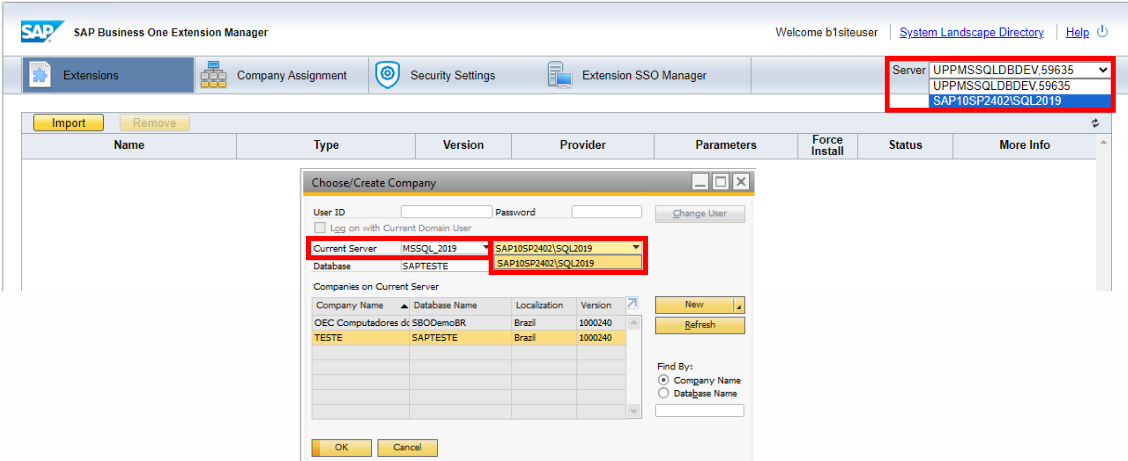Click the Refresh button in dialog
Image resolution: width=1128 pixels, height=461 pixels.
coord(700,325)
